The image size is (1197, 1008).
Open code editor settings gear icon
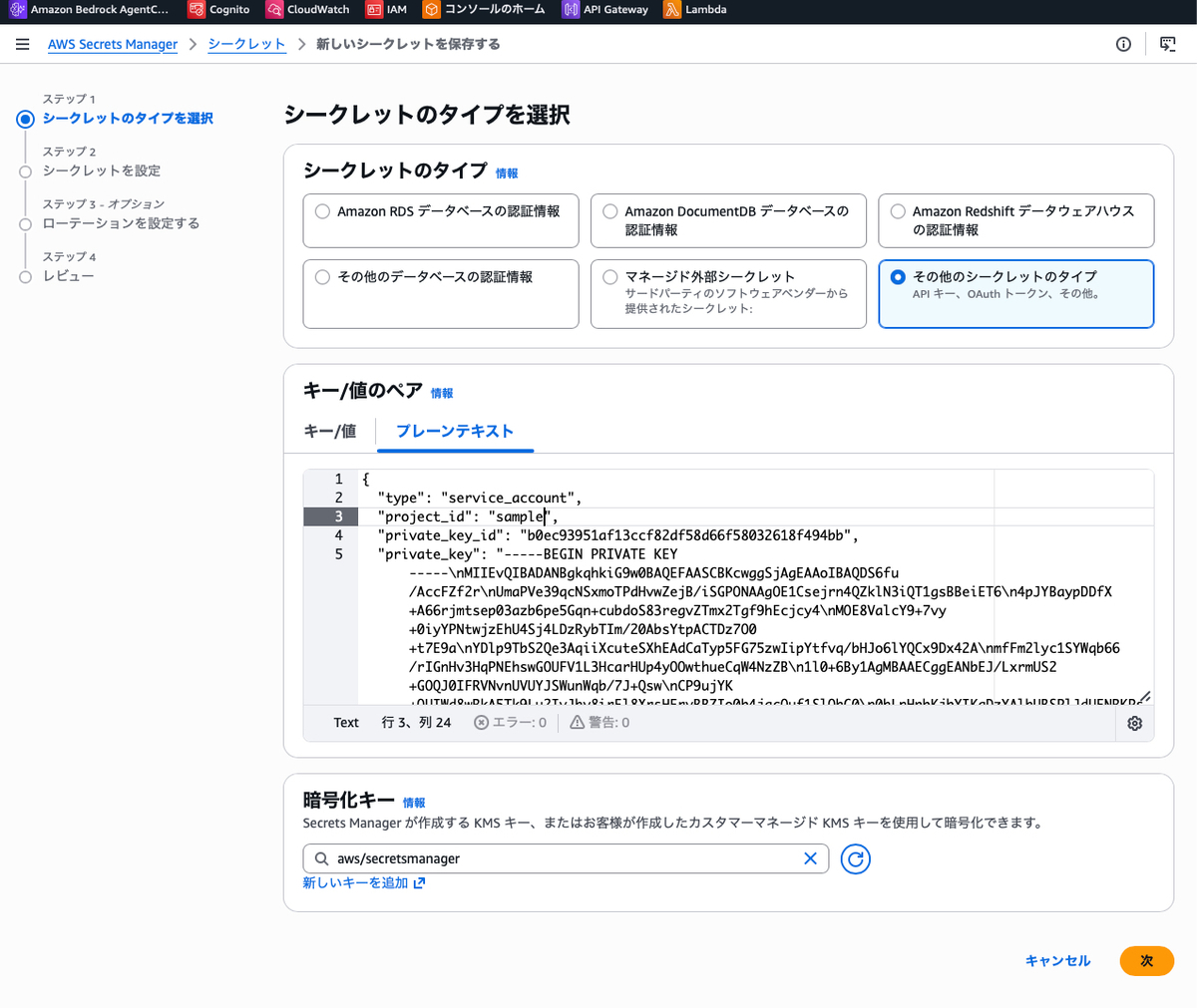1134,724
